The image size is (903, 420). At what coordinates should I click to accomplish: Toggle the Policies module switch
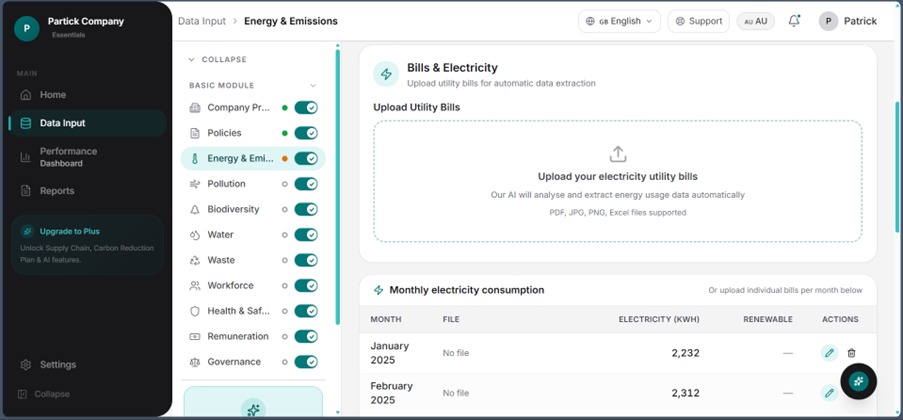pyautogui.click(x=306, y=133)
